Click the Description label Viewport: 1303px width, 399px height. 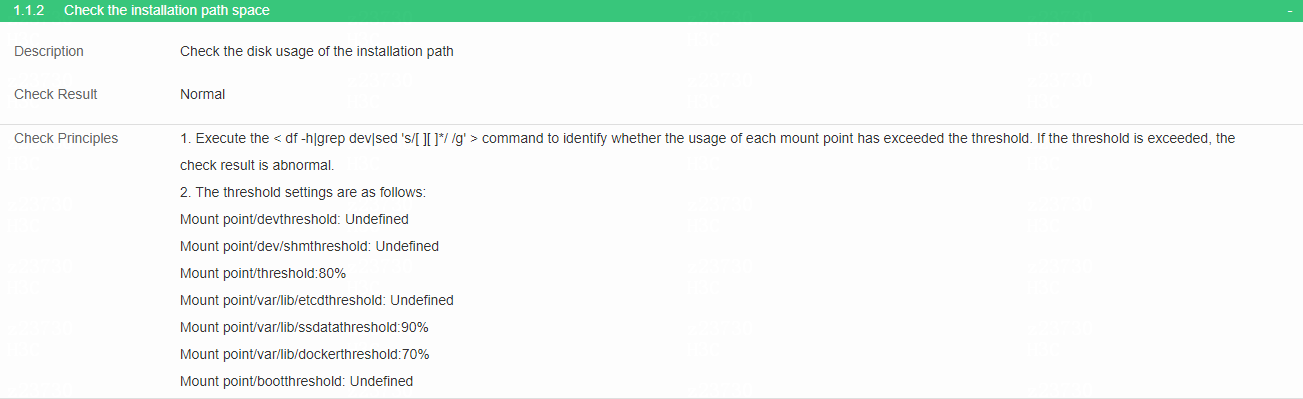[49, 51]
